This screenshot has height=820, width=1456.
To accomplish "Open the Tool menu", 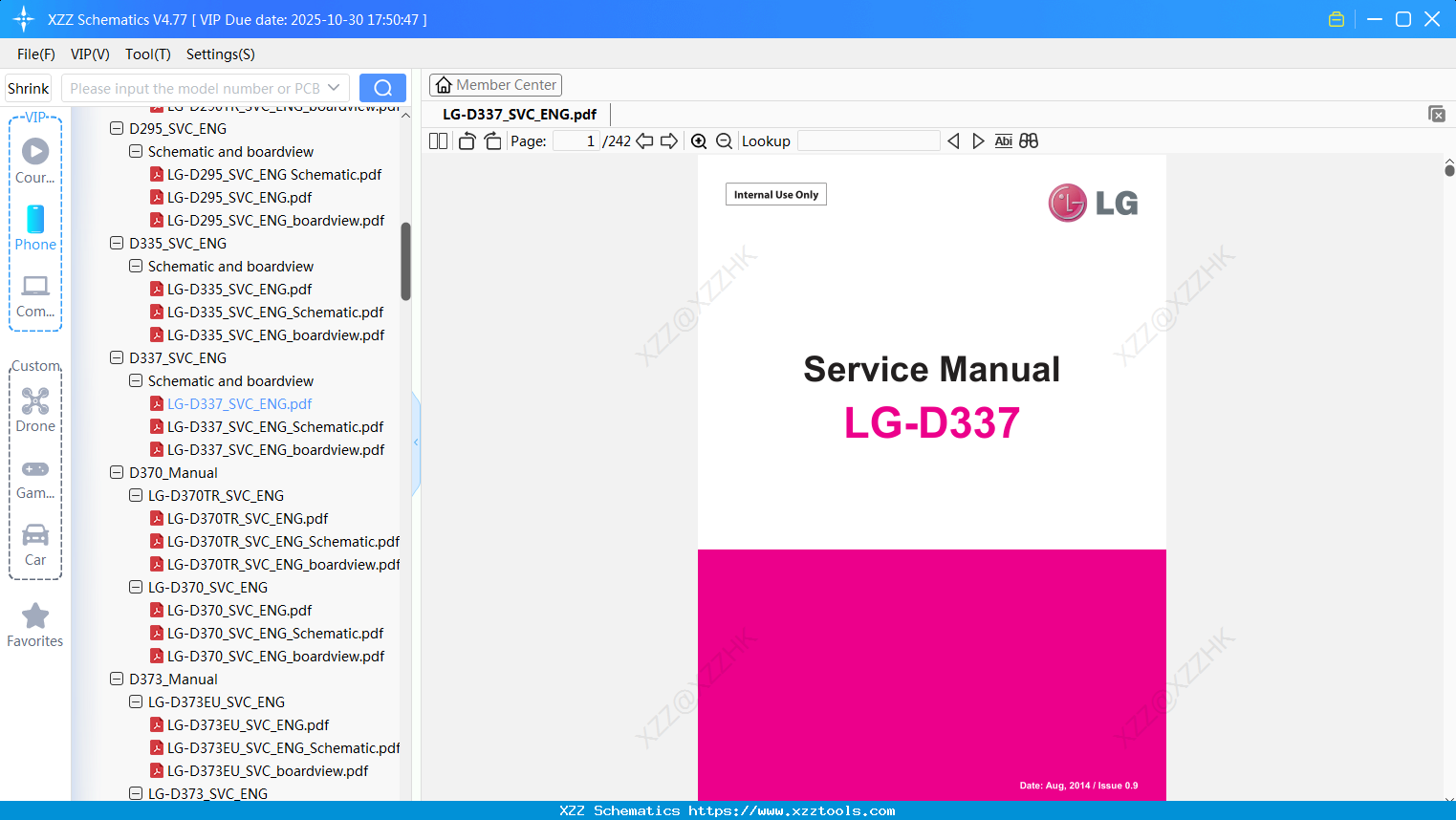I will tap(147, 54).
